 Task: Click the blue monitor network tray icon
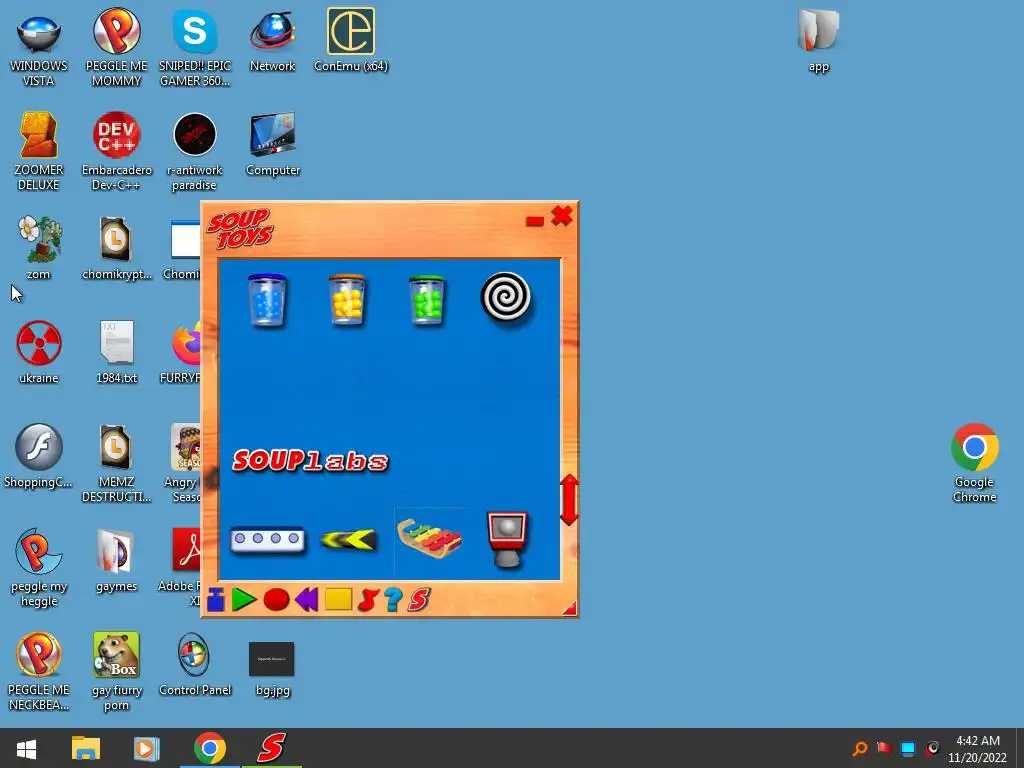coord(908,748)
